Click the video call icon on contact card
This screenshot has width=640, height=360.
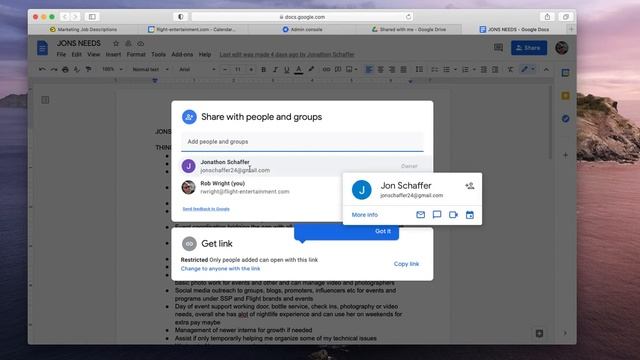pos(453,215)
